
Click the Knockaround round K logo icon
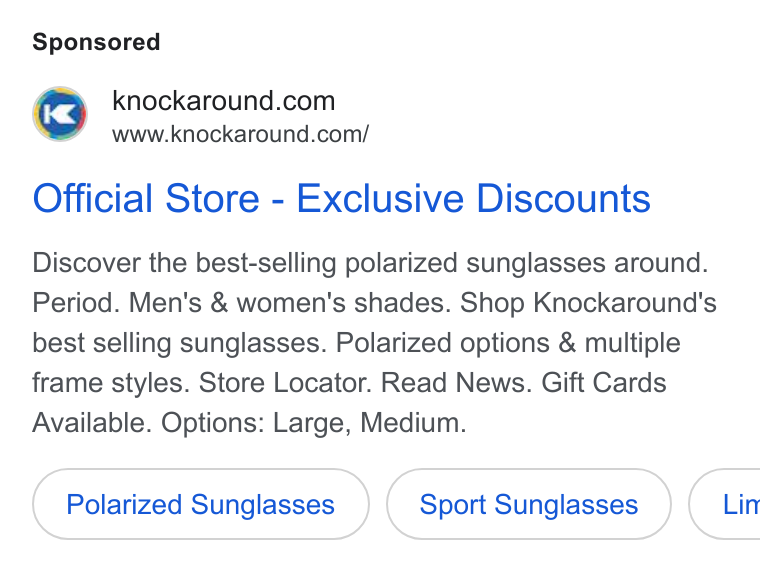[x=60, y=114]
